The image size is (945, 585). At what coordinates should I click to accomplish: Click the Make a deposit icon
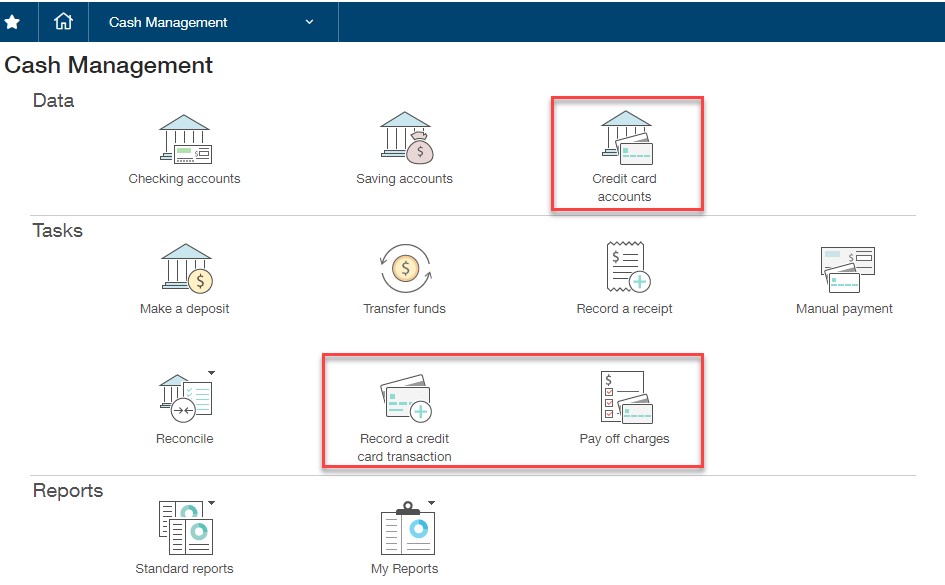(x=185, y=268)
